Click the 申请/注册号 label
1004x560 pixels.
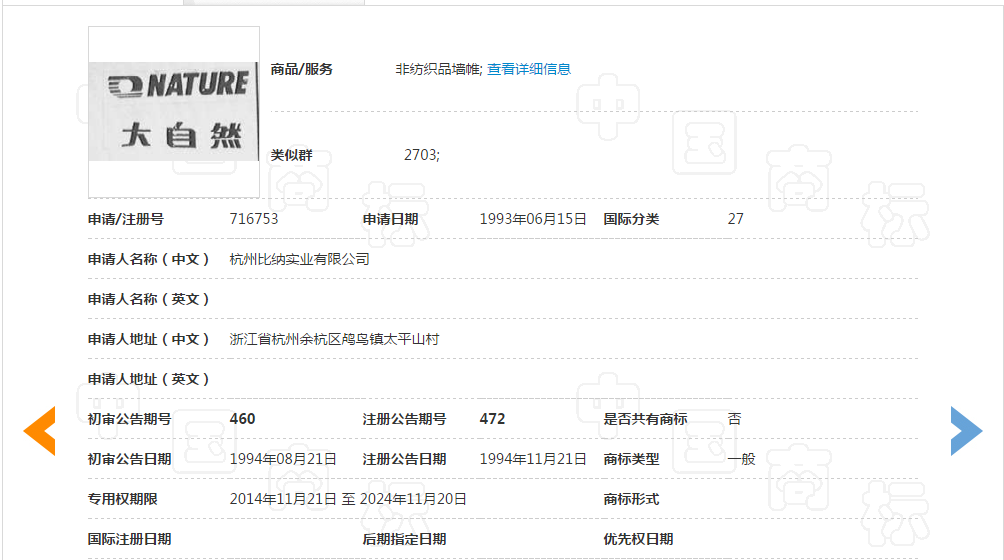click(x=126, y=219)
